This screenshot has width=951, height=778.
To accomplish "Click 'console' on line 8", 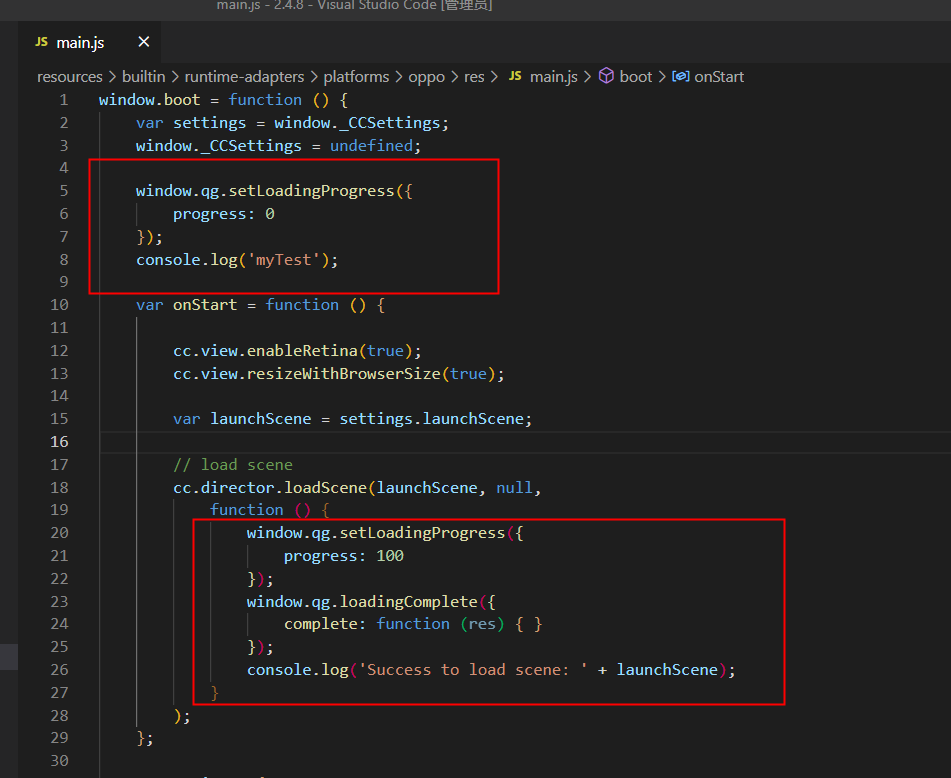I will (x=168, y=260).
